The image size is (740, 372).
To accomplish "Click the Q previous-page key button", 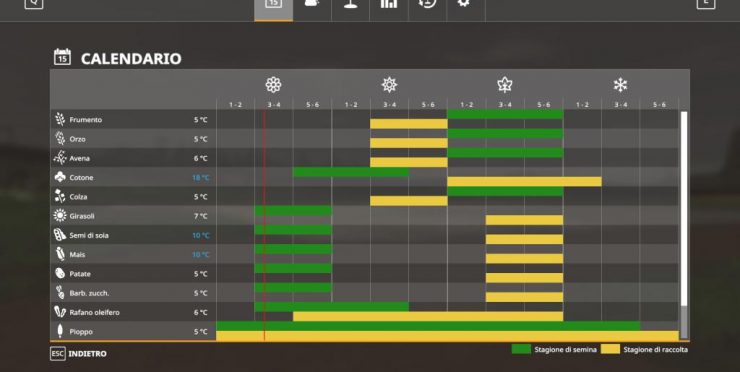I will (x=34, y=2).
